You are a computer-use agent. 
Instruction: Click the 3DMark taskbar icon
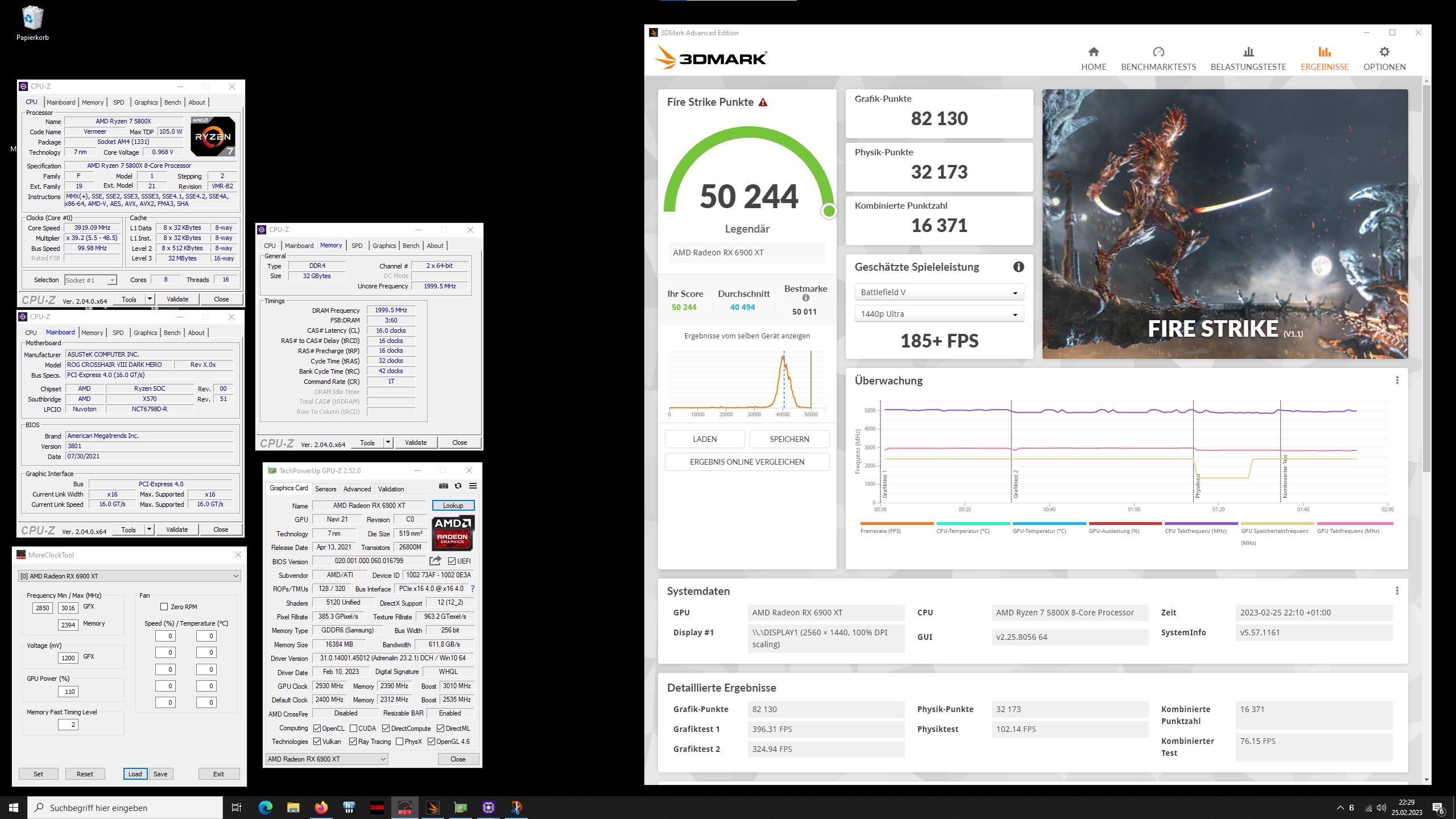(x=432, y=808)
